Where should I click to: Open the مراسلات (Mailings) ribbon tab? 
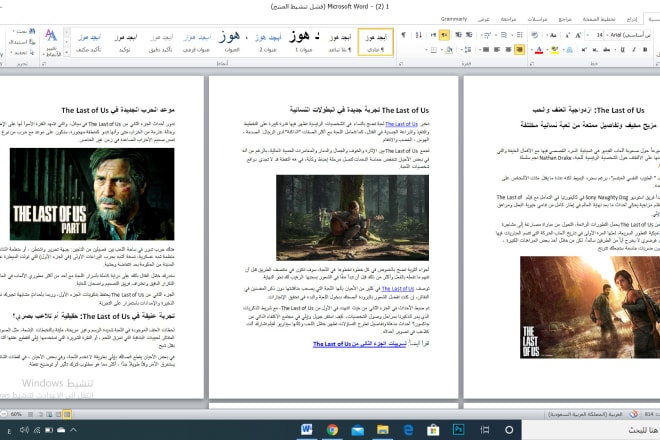click(537, 19)
